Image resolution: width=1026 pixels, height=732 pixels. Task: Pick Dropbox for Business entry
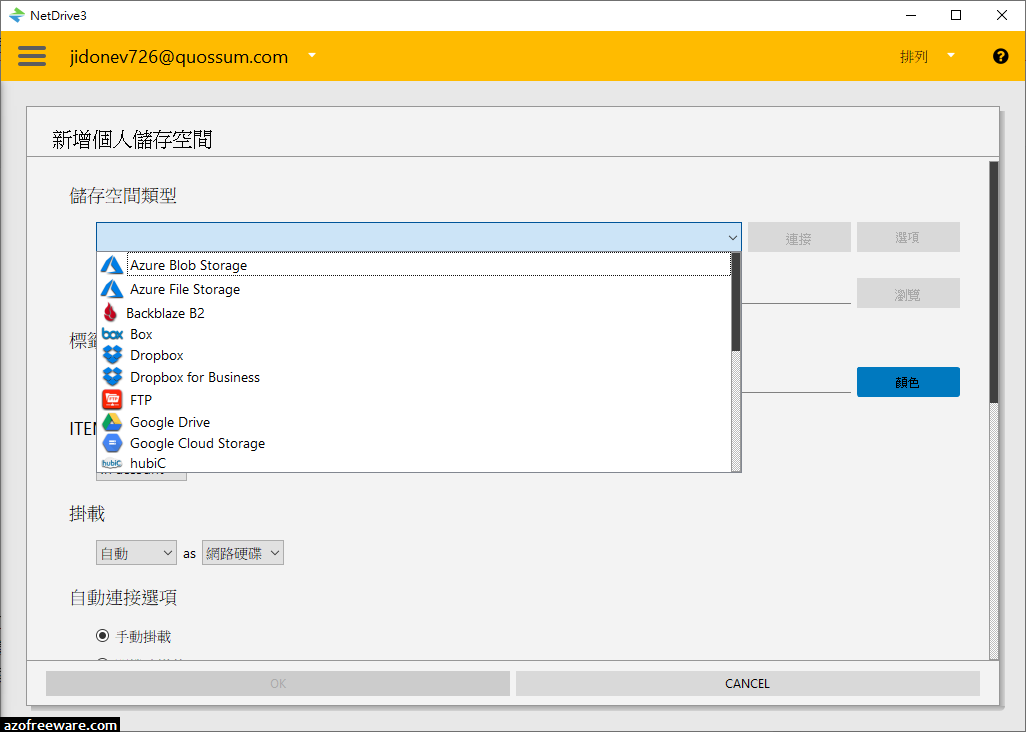[414, 377]
